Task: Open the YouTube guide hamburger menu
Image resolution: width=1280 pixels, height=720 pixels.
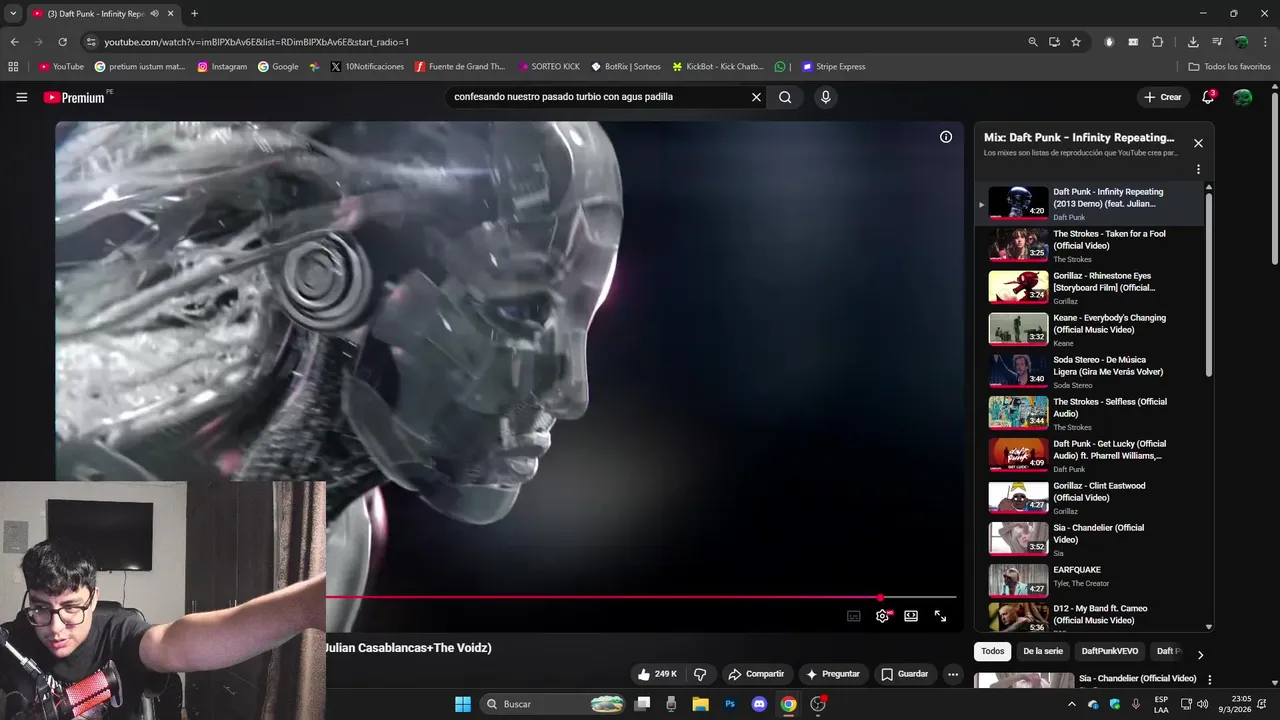Action: pyautogui.click(x=21, y=97)
